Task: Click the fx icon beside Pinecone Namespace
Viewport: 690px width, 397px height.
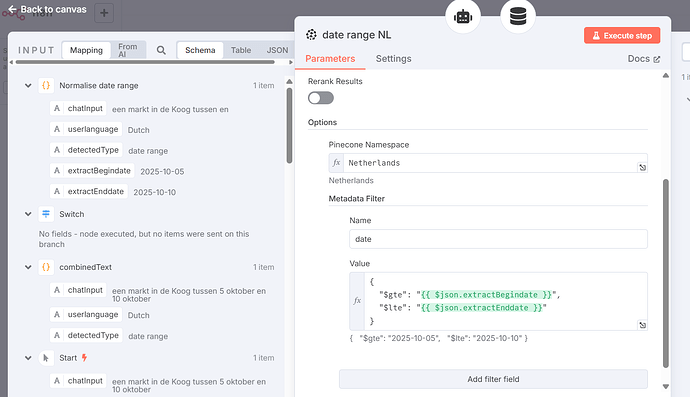Action: (336, 163)
